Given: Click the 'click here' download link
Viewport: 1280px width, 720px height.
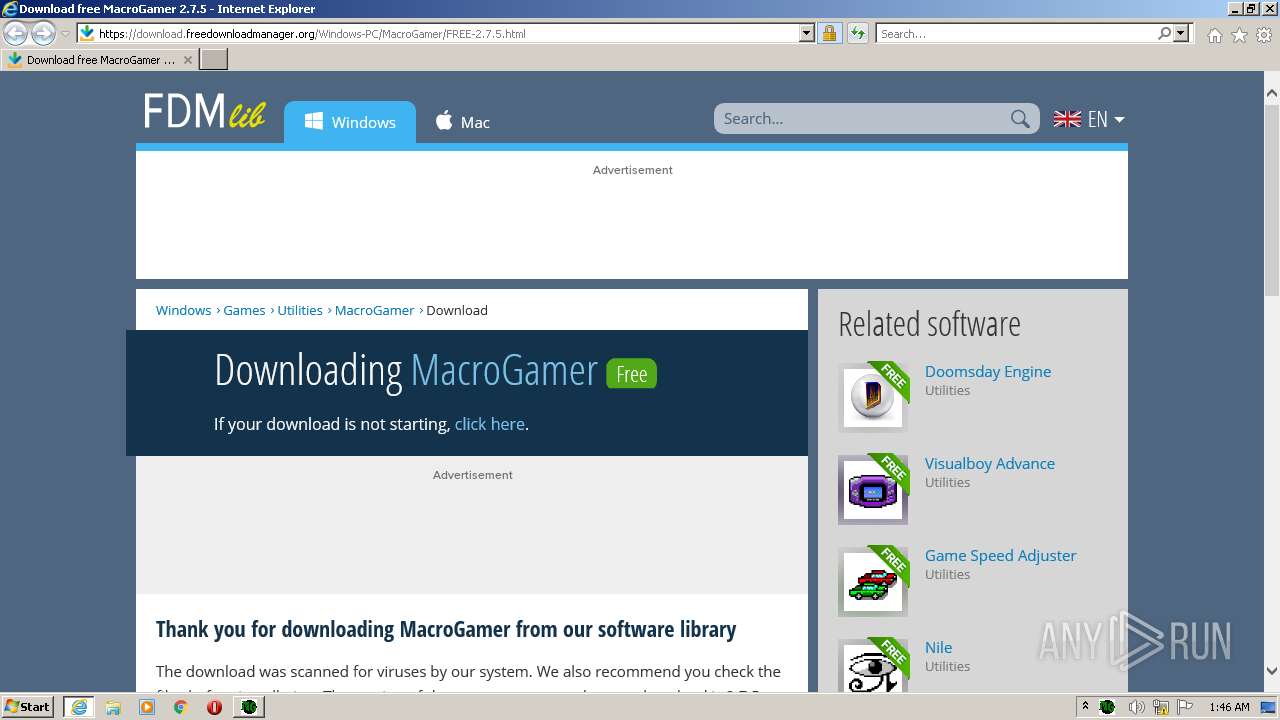Looking at the screenshot, I should point(490,424).
